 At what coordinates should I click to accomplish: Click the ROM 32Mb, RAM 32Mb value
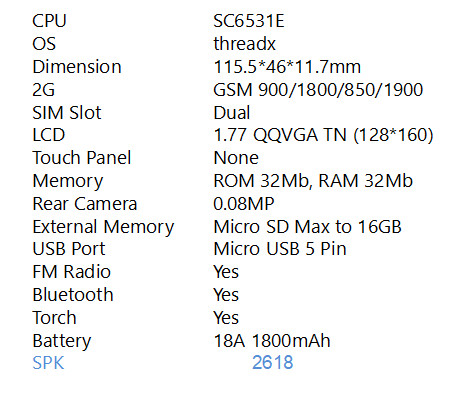[x=313, y=181]
